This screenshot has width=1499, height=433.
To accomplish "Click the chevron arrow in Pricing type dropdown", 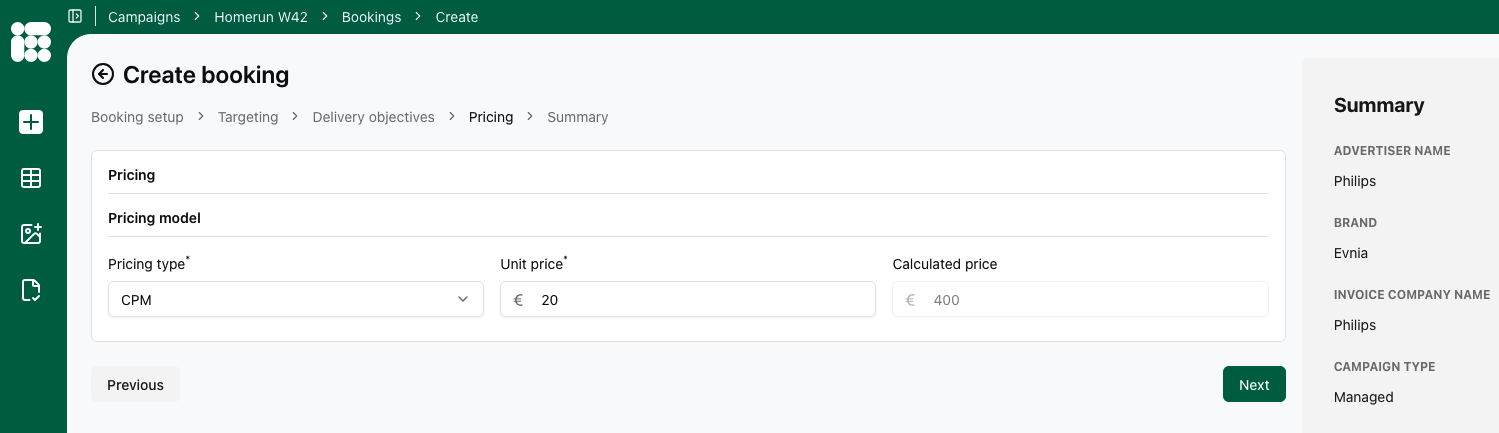I will pos(463,299).
